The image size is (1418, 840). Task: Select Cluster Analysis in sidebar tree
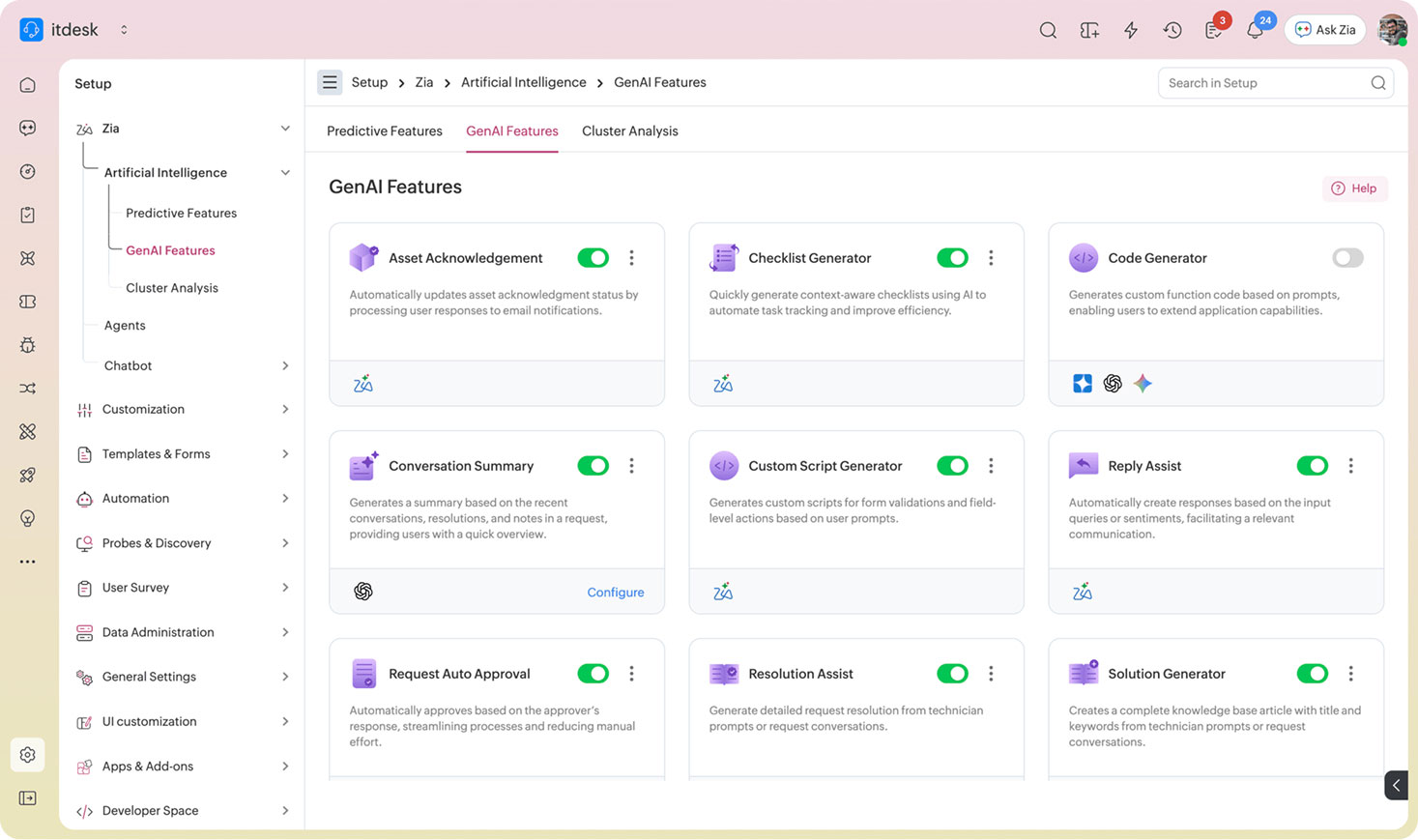click(172, 288)
